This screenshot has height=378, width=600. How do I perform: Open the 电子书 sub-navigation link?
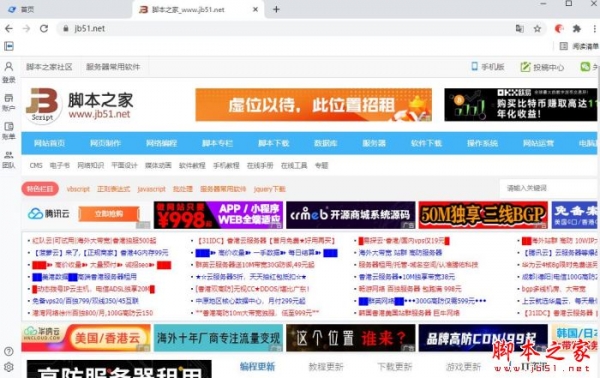coord(60,165)
